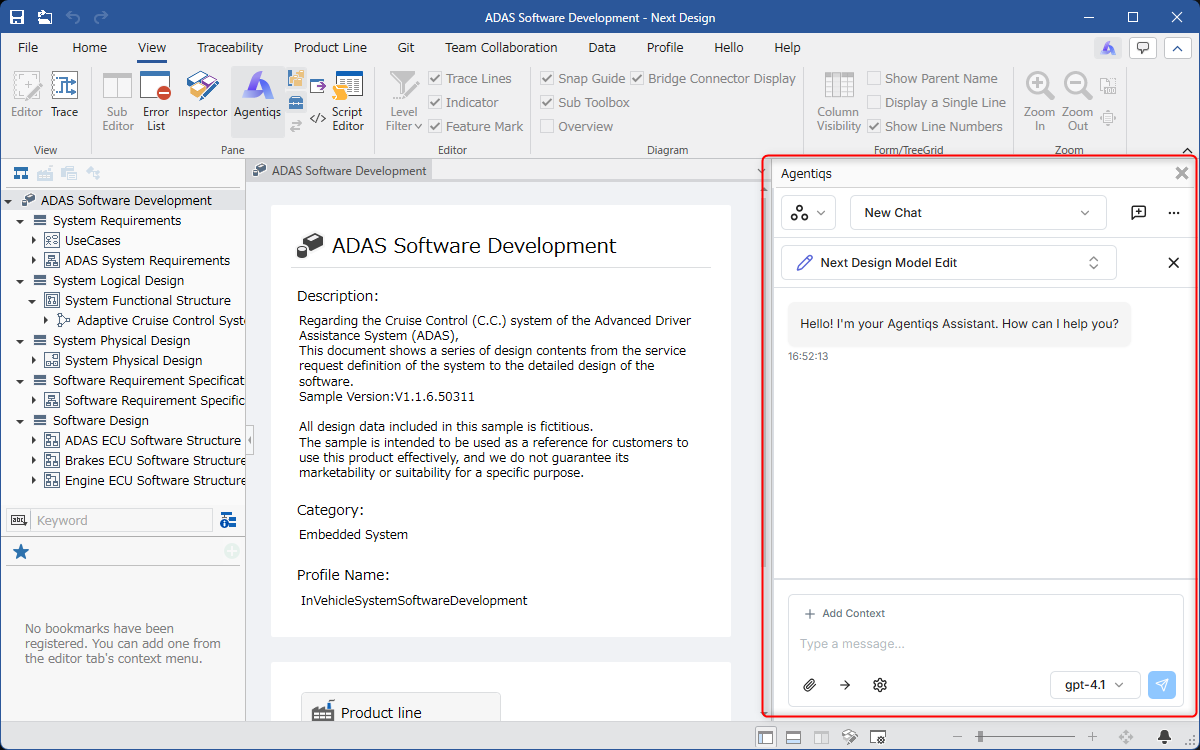Screen dimensions: 1200x750
Task: Open the Traceability ribbon tab
Action: coord(230,47)
